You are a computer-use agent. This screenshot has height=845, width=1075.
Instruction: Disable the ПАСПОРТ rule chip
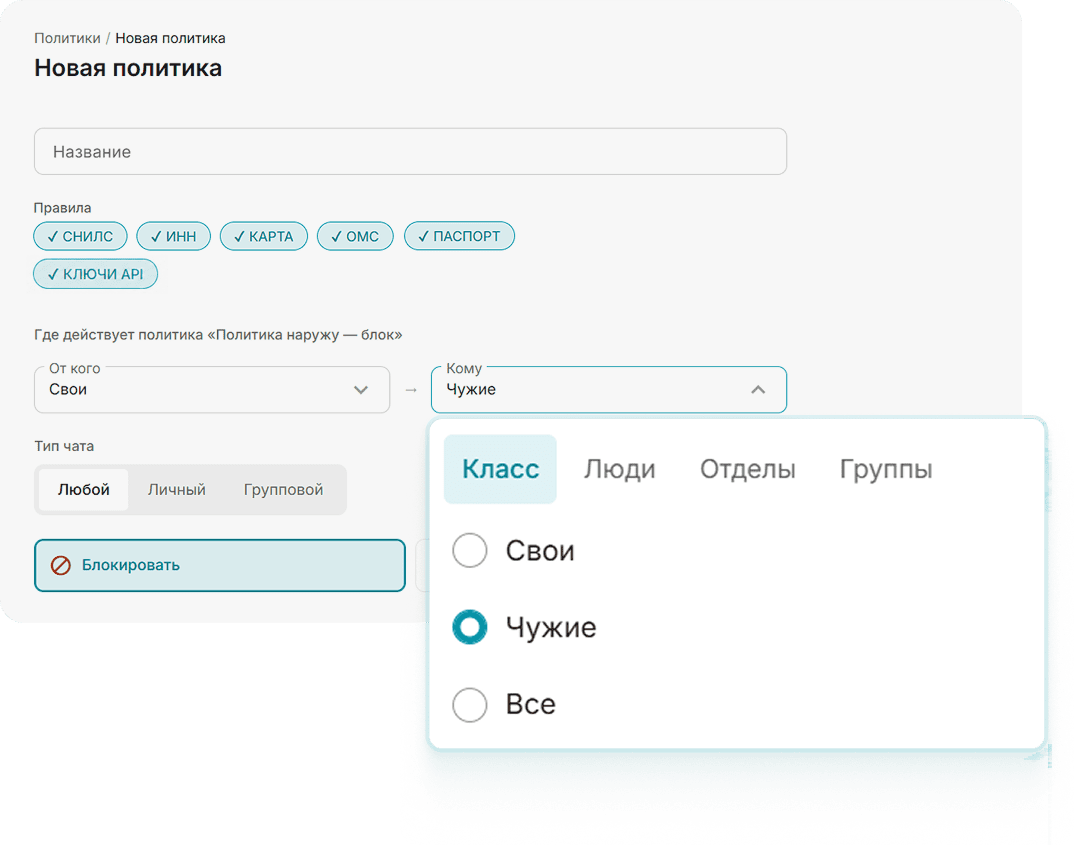[459, 236]
